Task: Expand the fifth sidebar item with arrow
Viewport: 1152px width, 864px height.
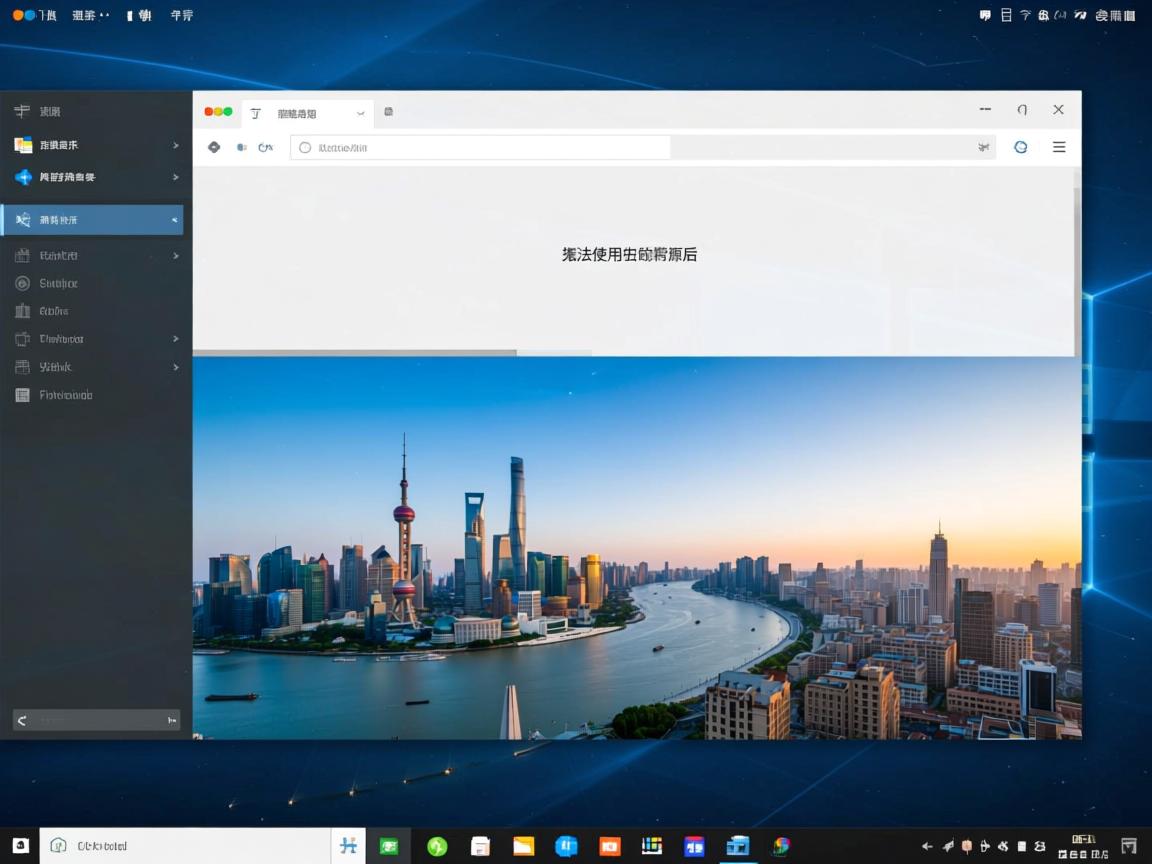Action: 175,255
